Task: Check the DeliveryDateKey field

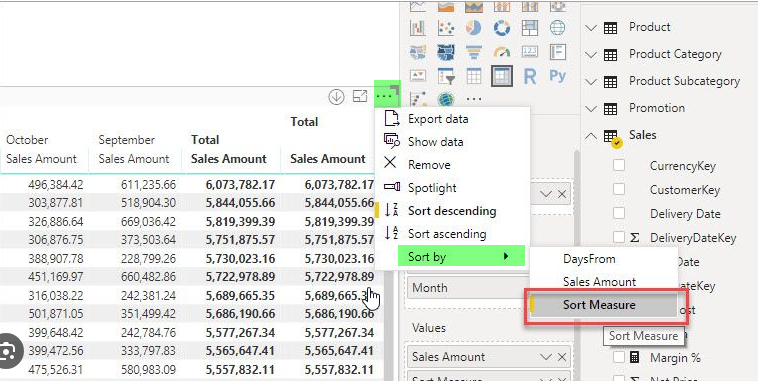Action: tap(619, 237)
